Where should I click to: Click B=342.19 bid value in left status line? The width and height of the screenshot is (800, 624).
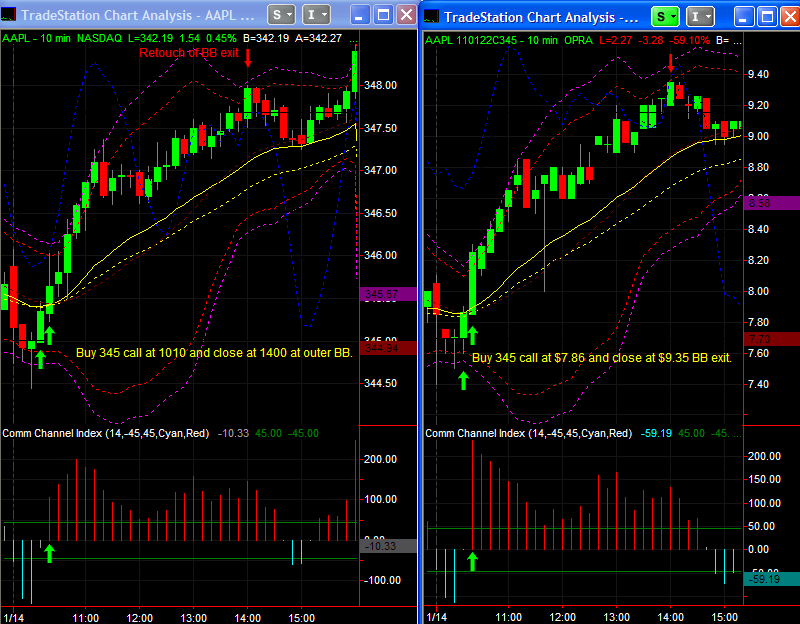(266, 38)
